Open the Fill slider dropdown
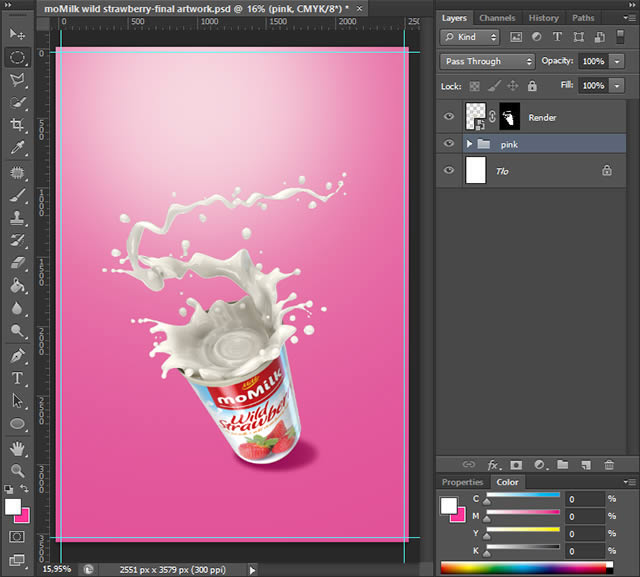This screenshot has width=640, height=577. [x=617, y=86]
